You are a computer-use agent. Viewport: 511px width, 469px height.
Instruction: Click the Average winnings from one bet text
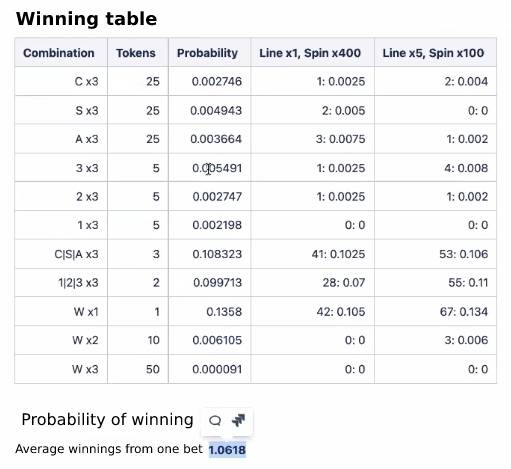[x=109, y=449]
